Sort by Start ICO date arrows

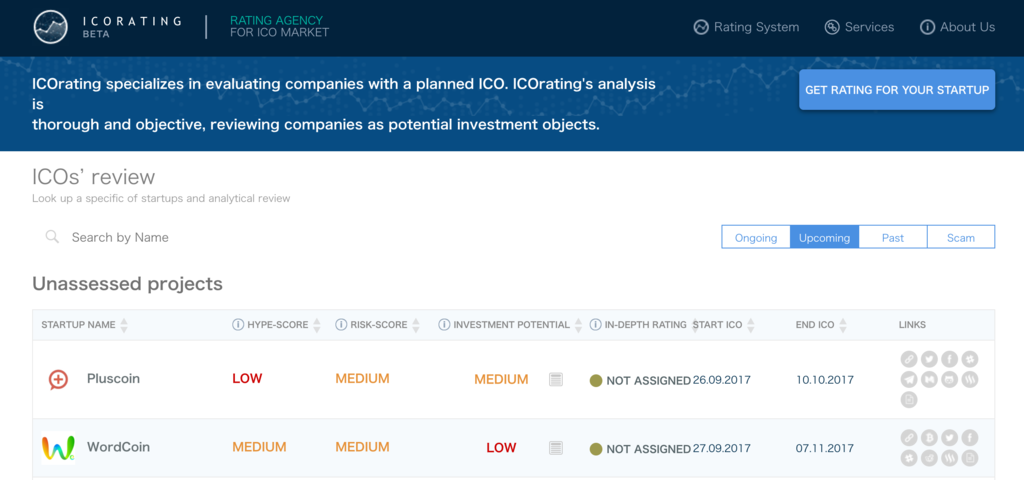point(750,325)
